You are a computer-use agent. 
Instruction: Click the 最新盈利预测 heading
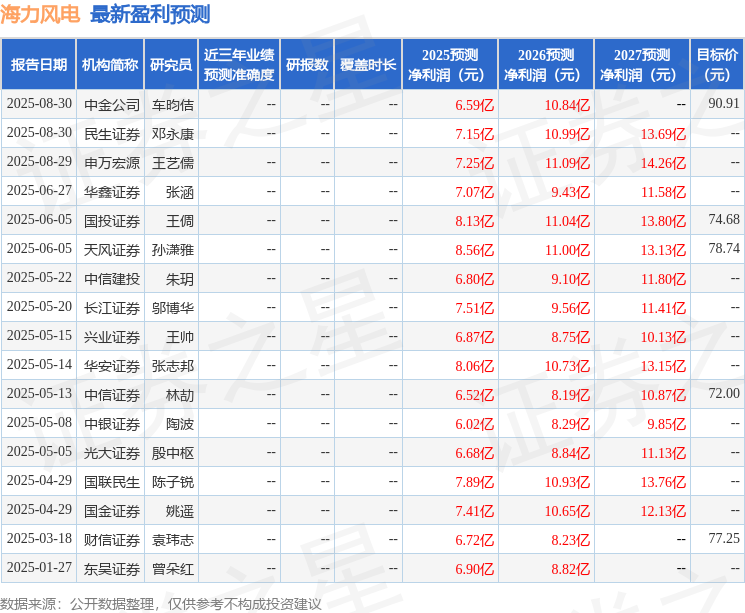[x=150, y=14]
